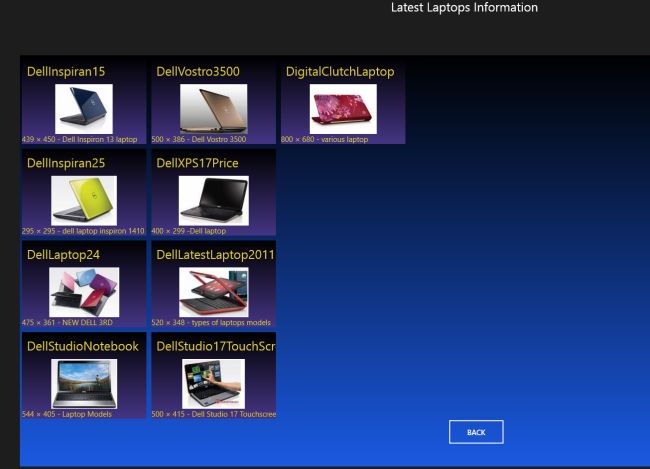
Task: Click caption '800 × 680 - various laptop'
Action: point(325,139)
